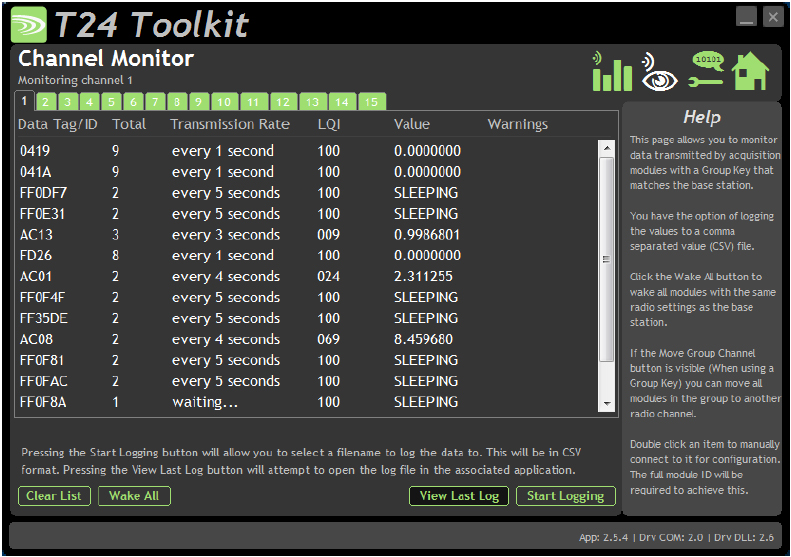The image size is (791, 557).
Task: Select the row with ID AC13
Action: [x=307, y=235]
